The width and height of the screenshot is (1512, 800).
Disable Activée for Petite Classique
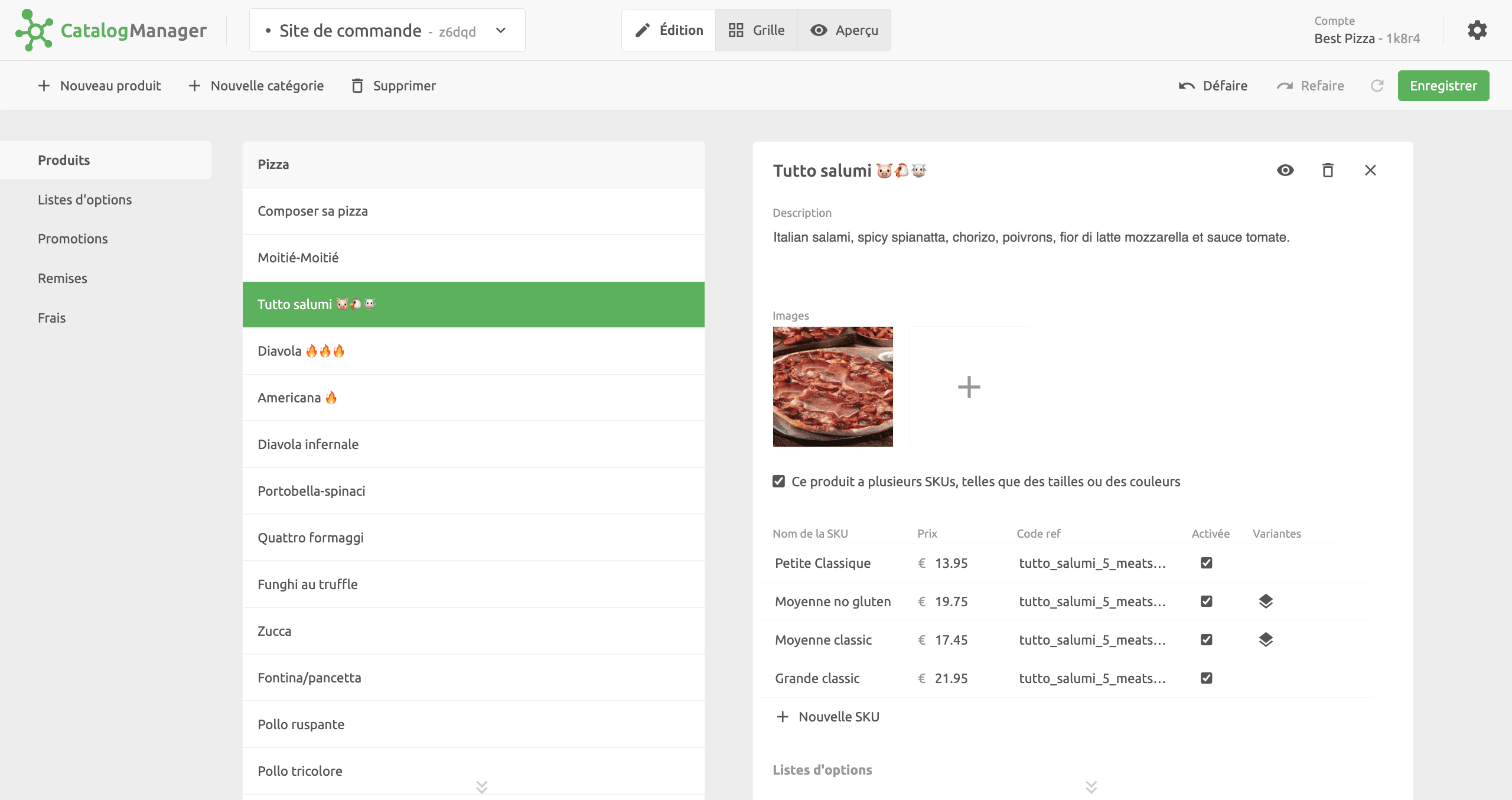tap(1206, 562)
